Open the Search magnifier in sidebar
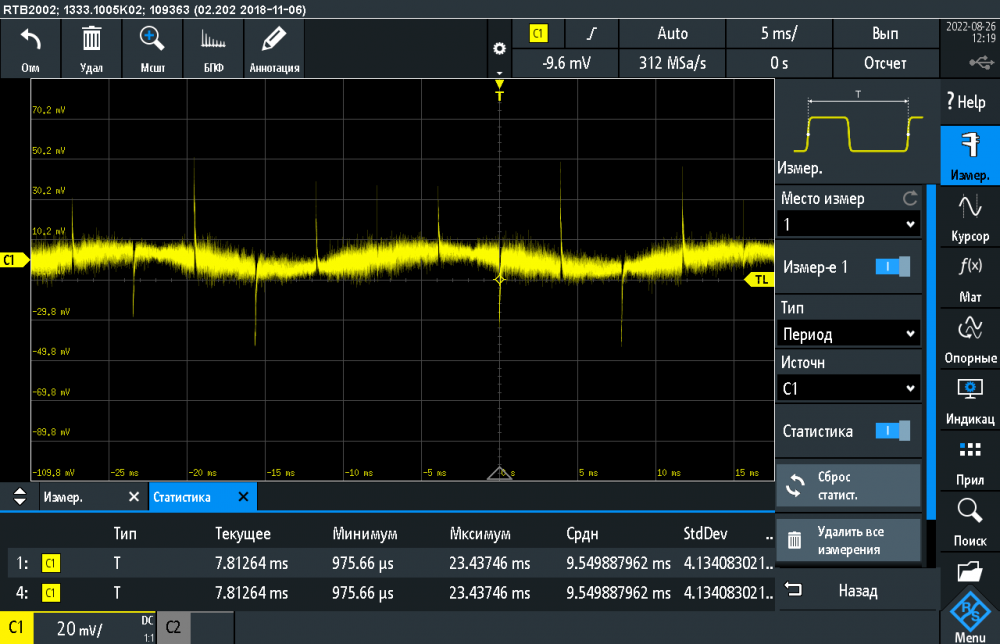Viewport: 1000px width, 644px height. point(970,520)
